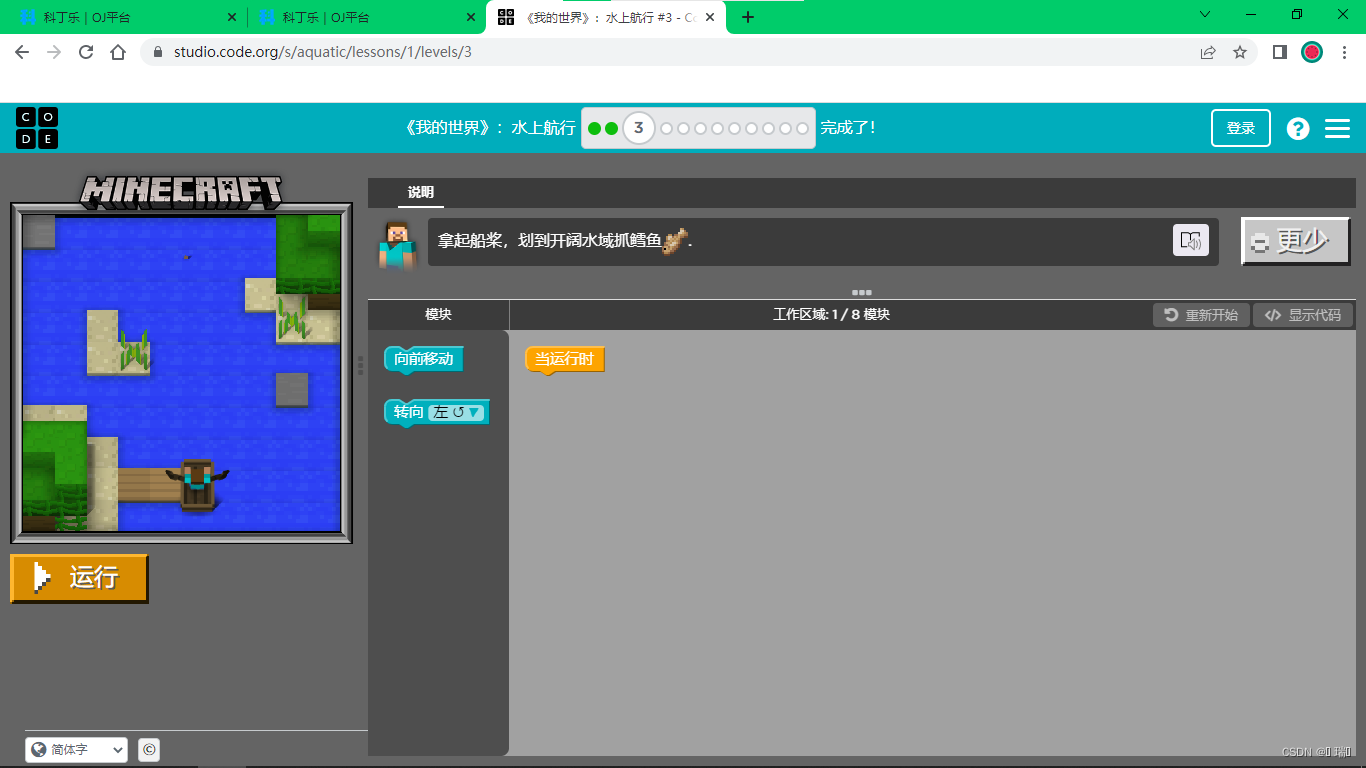This screenshot has height=768, width=1366.
Task: Jump to the last level progress dot
Action: [802, 128]
